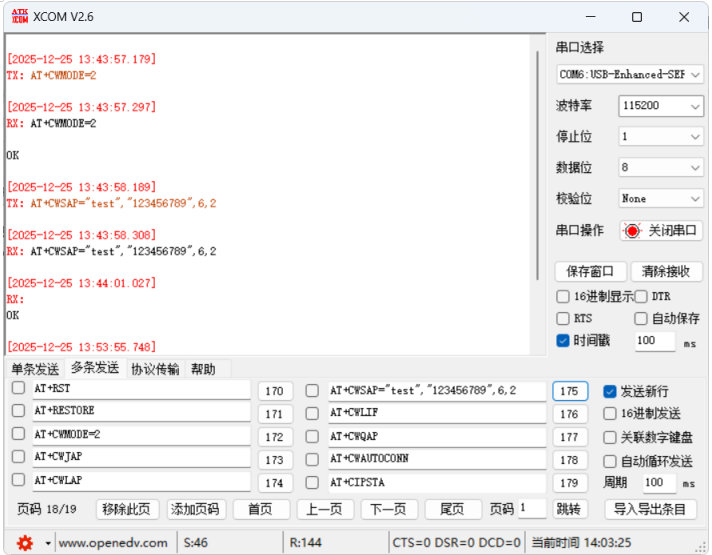Click the receive log vertical scrollbar
The height and width of the screenshot is (555, 712).
tap(538, 165)
